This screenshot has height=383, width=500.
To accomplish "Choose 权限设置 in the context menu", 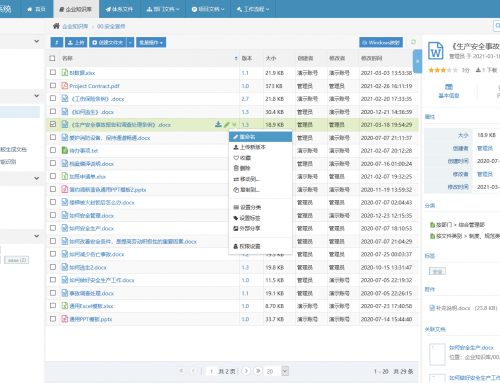I will pos(260,246).
